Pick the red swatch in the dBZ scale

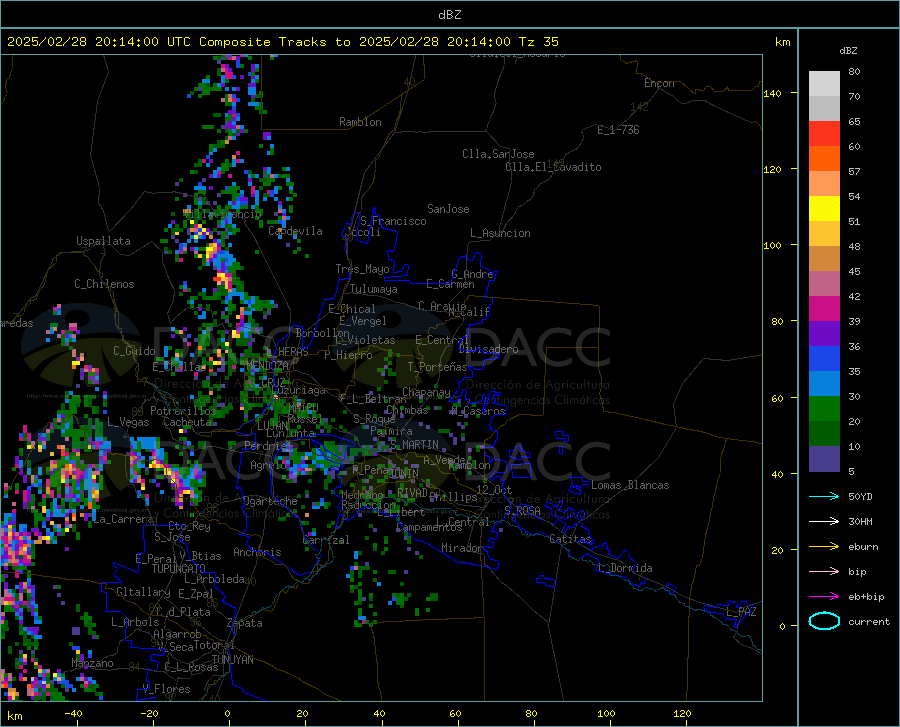(824, 134)
